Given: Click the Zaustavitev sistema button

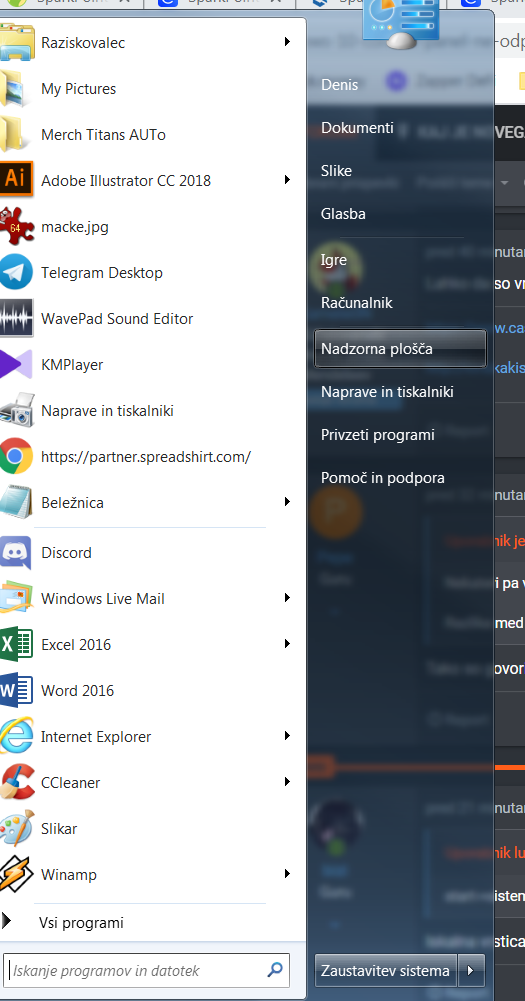Looking at the screenshot, I should point(386,971).
